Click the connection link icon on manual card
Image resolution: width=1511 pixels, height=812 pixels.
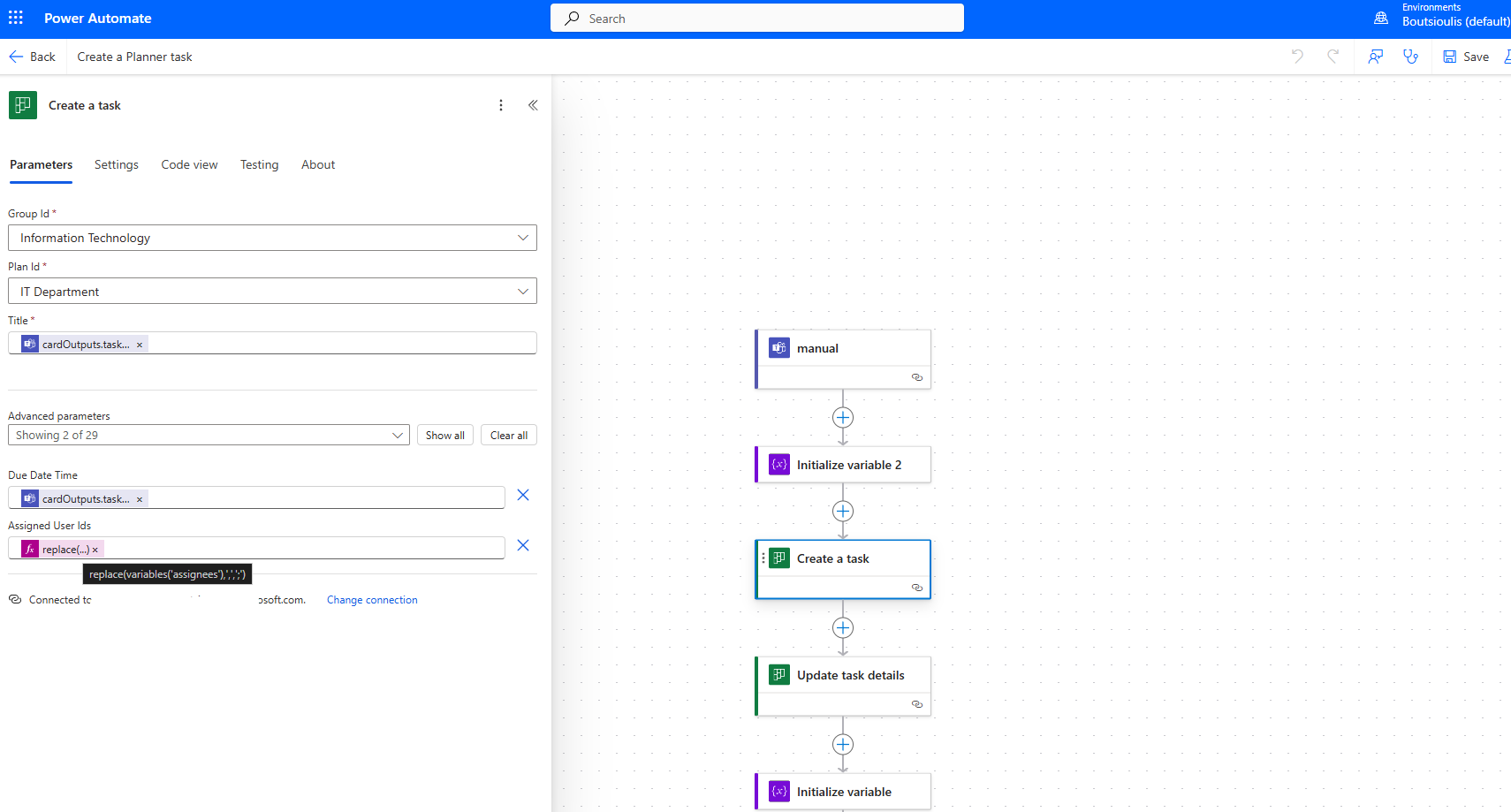(917, 377)
